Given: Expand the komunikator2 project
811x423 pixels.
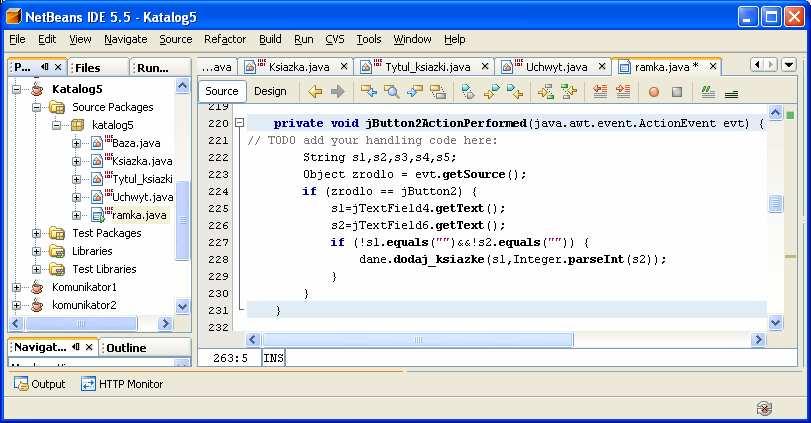Looking at the screenshot, I should [x=17, y=305].
